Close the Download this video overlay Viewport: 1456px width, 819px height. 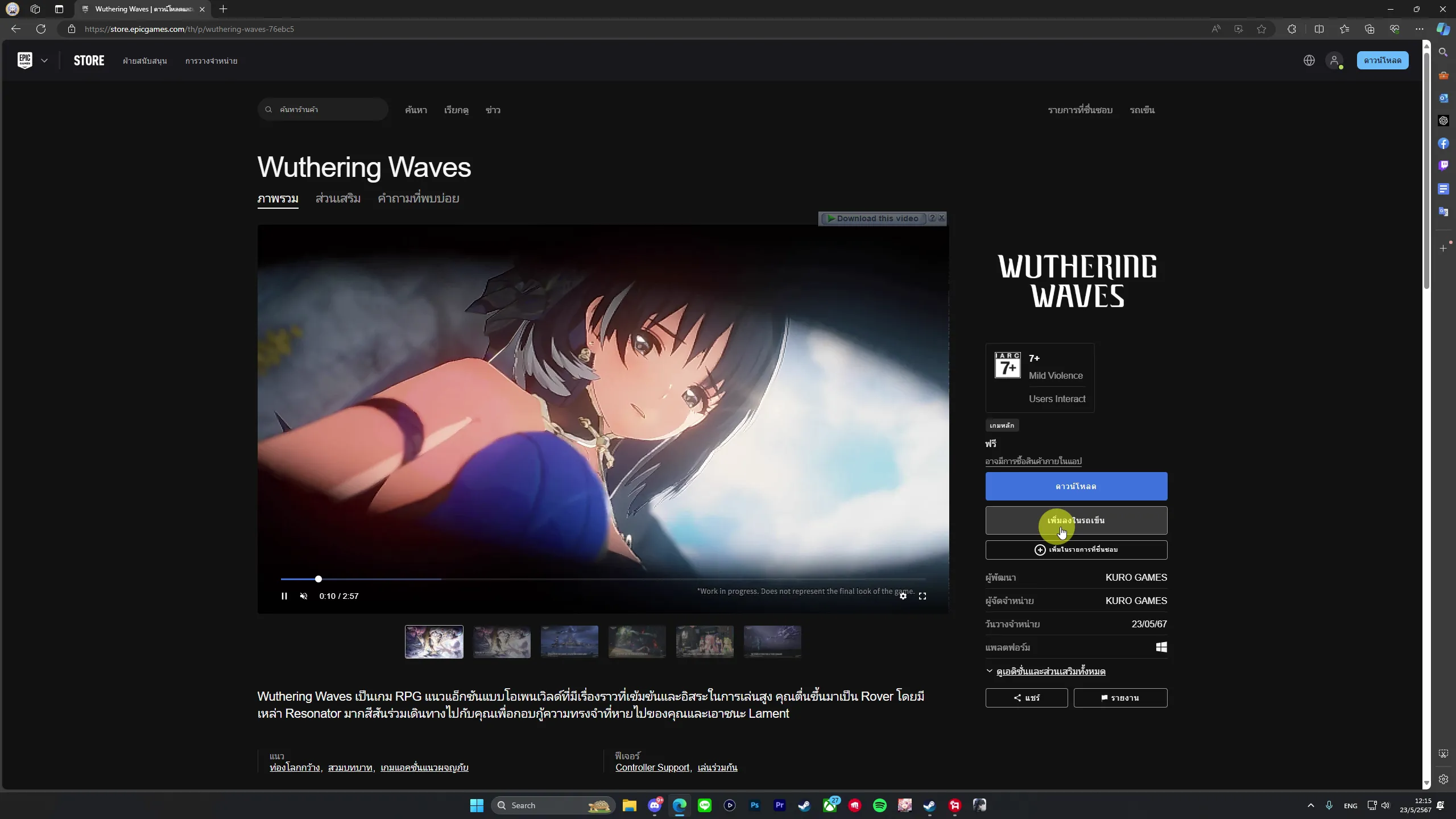(942, 218)
